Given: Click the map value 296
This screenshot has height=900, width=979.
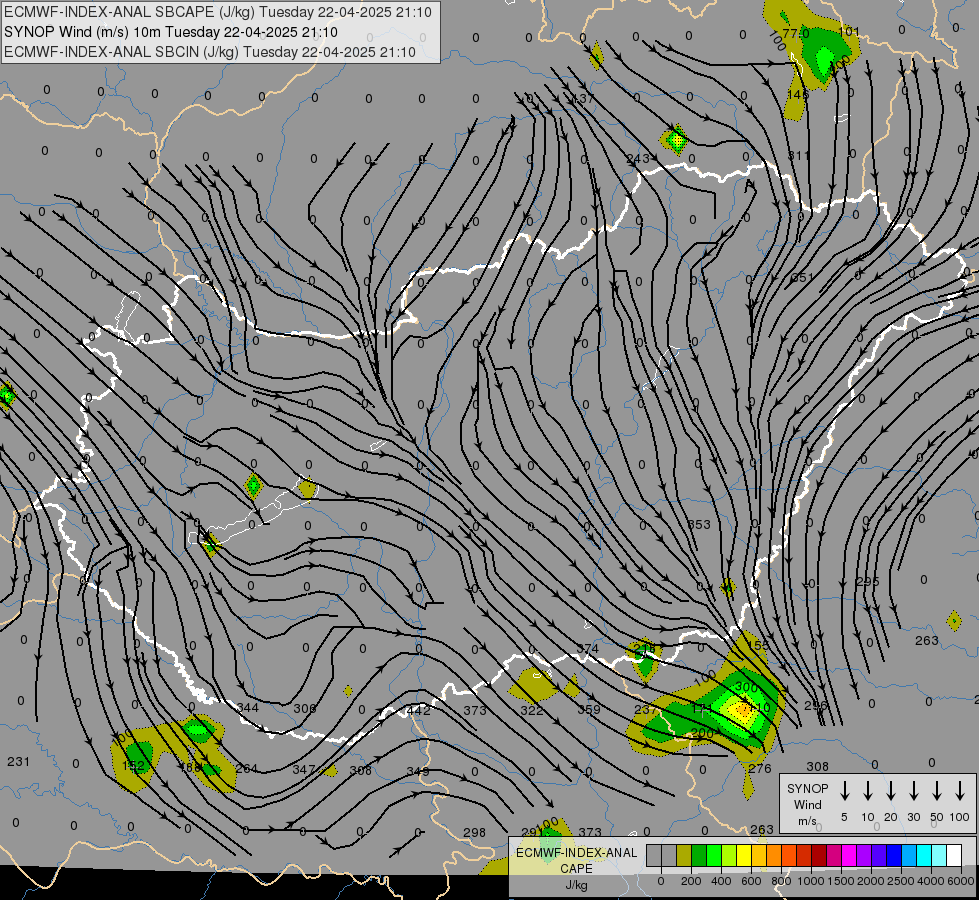Looking at the screenshot, I should (815, 706).
